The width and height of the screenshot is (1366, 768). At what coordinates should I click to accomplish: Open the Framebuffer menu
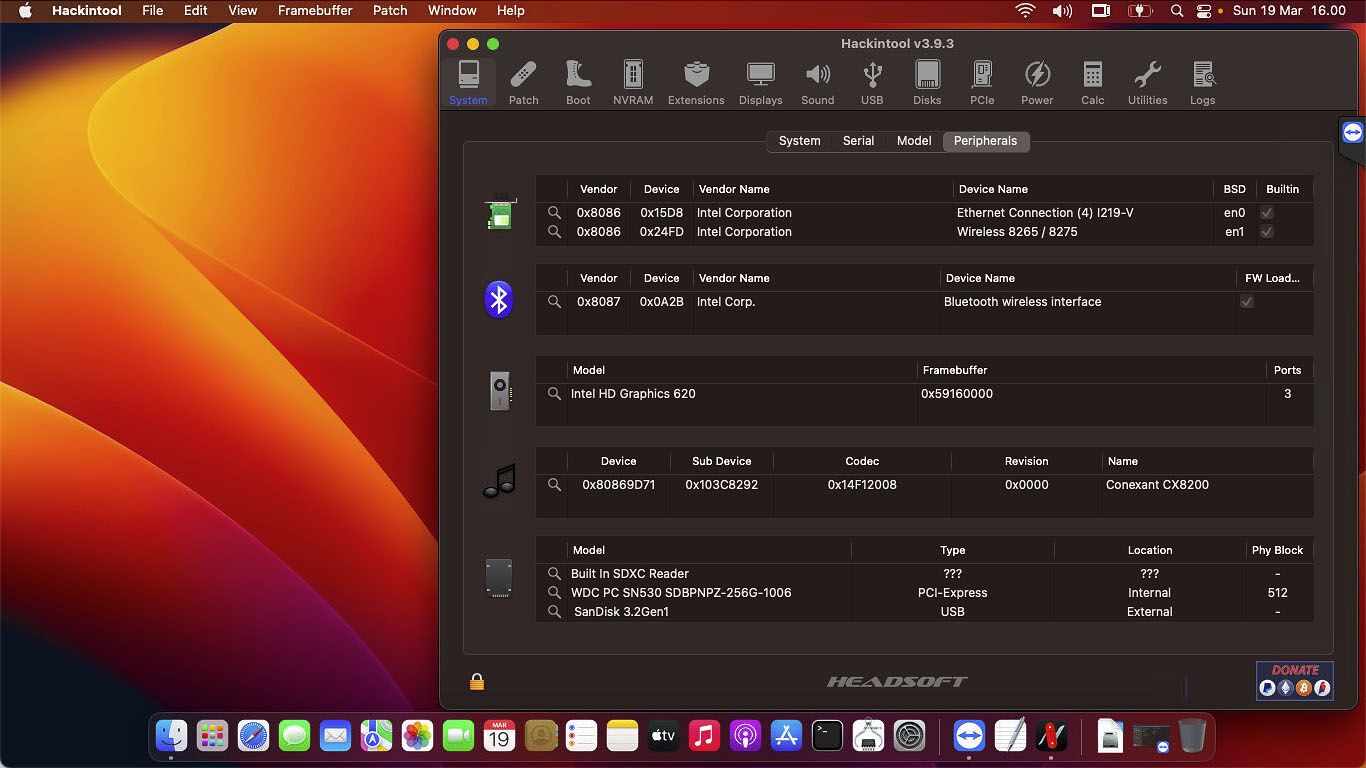click(315, 11)
